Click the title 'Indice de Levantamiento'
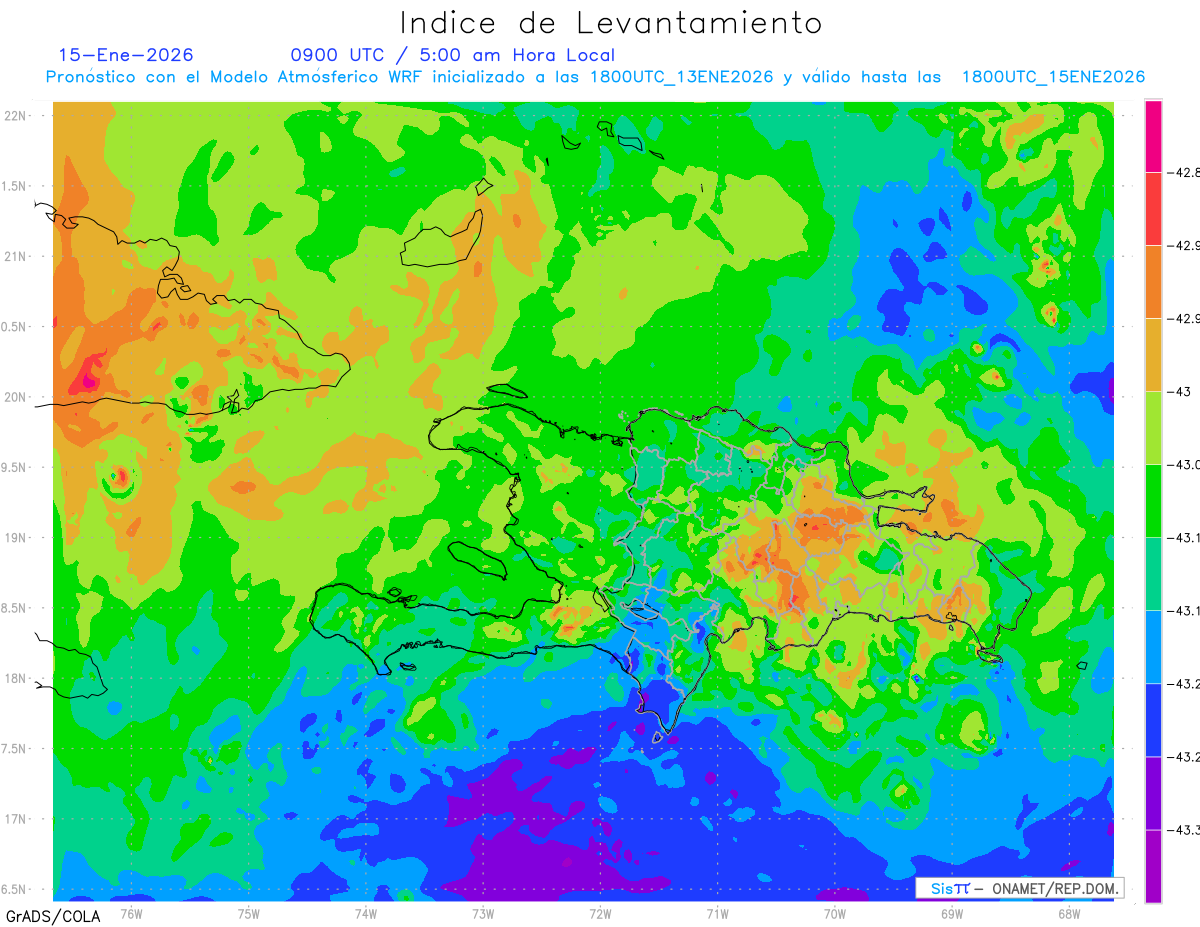Screen dimensions: 1200x927 coord(610,22)
